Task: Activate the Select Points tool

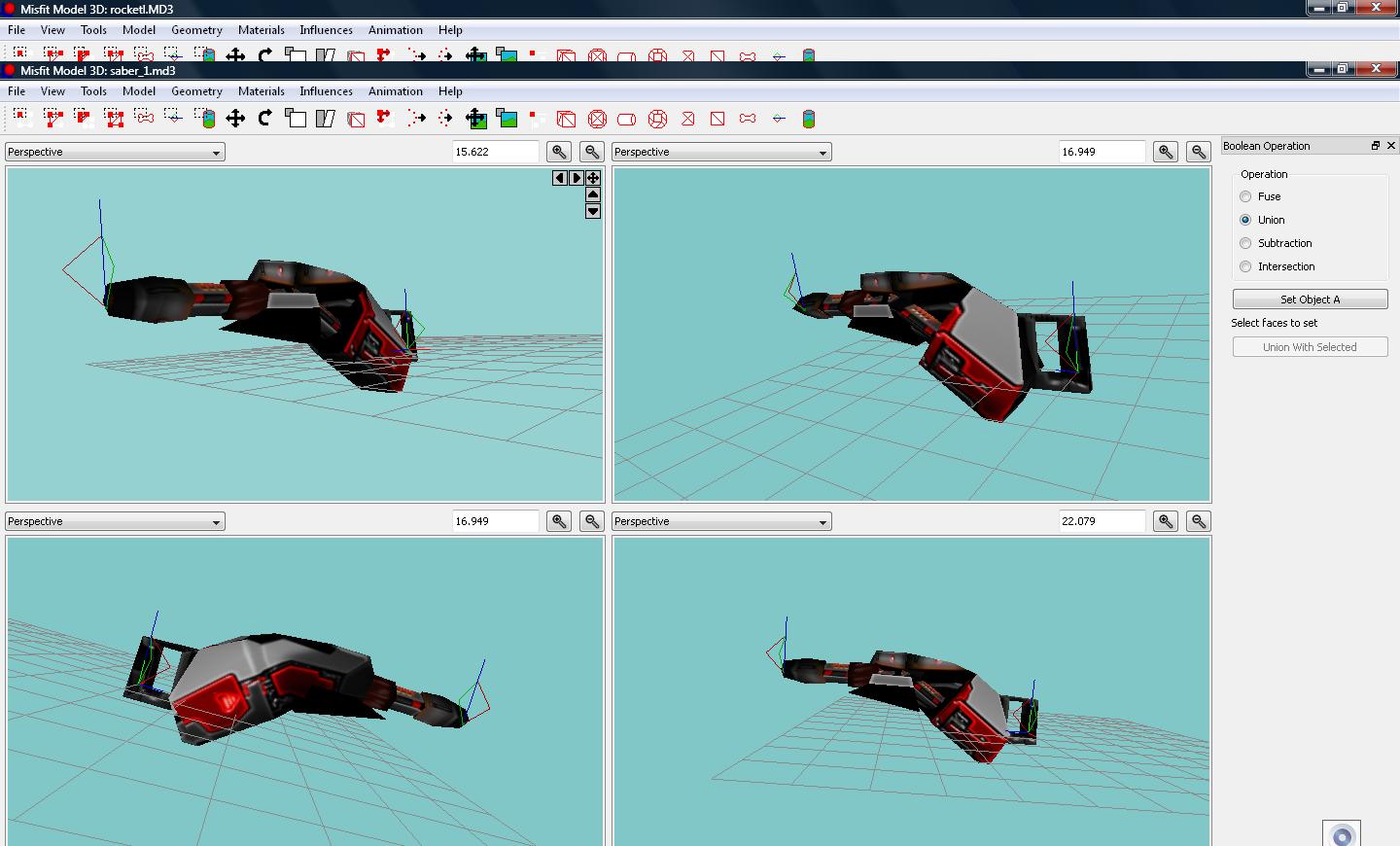Action: (174, 119)
